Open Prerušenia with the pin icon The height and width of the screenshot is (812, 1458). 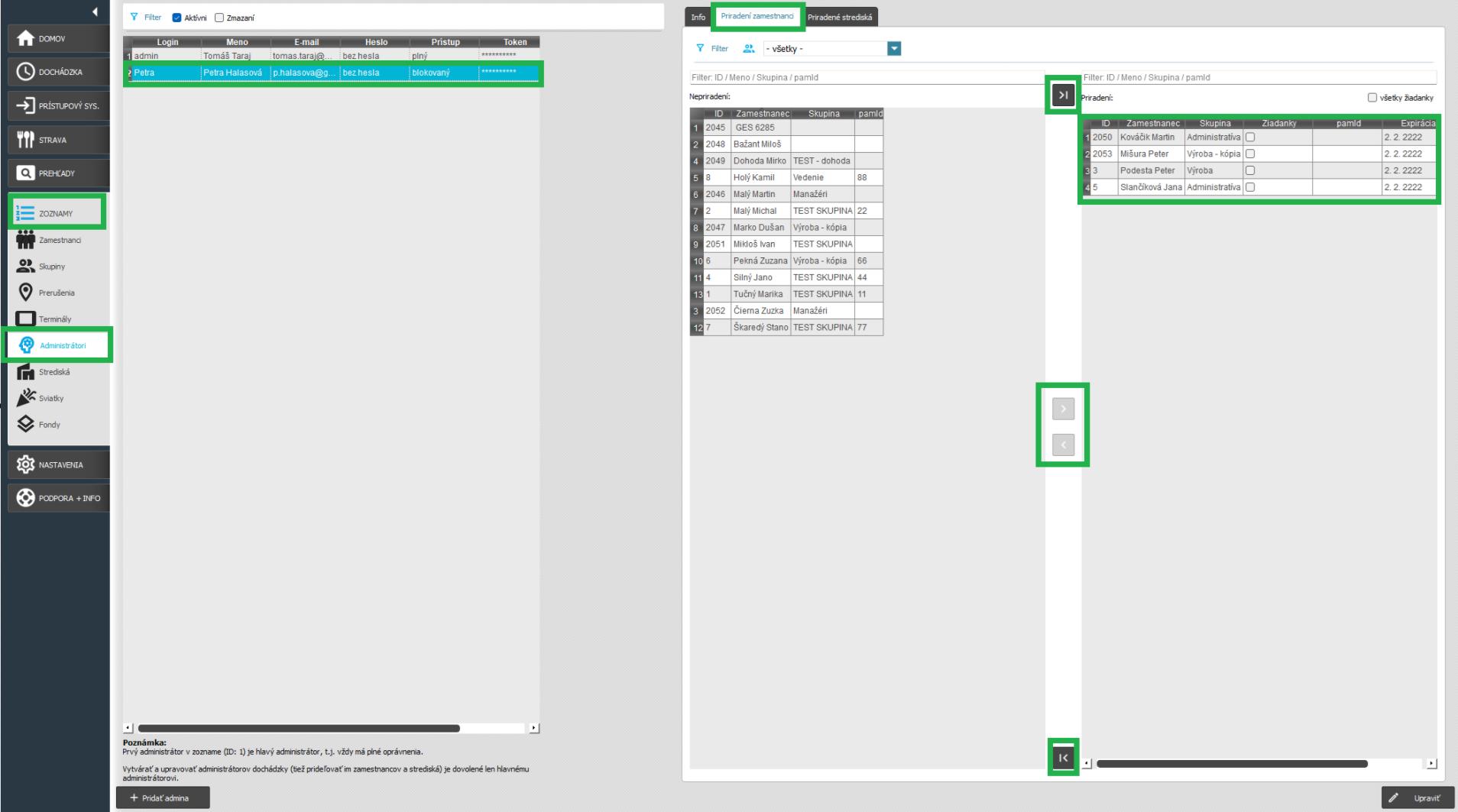click(x=26, y=293)
